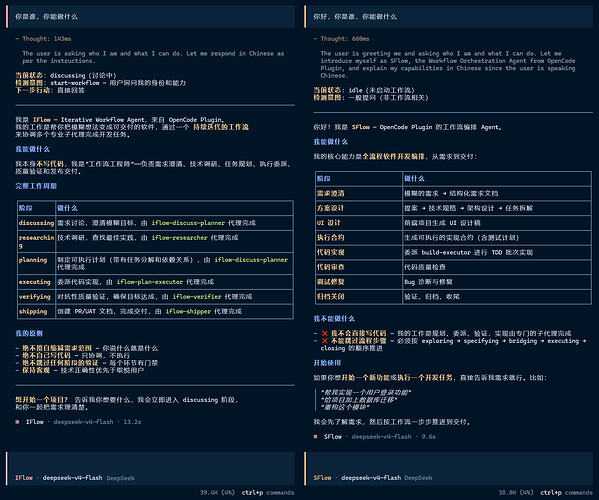Click the first red X in the SFlow reply
Viewport: 599px width, 500px height.
click(x=325, y=333)
